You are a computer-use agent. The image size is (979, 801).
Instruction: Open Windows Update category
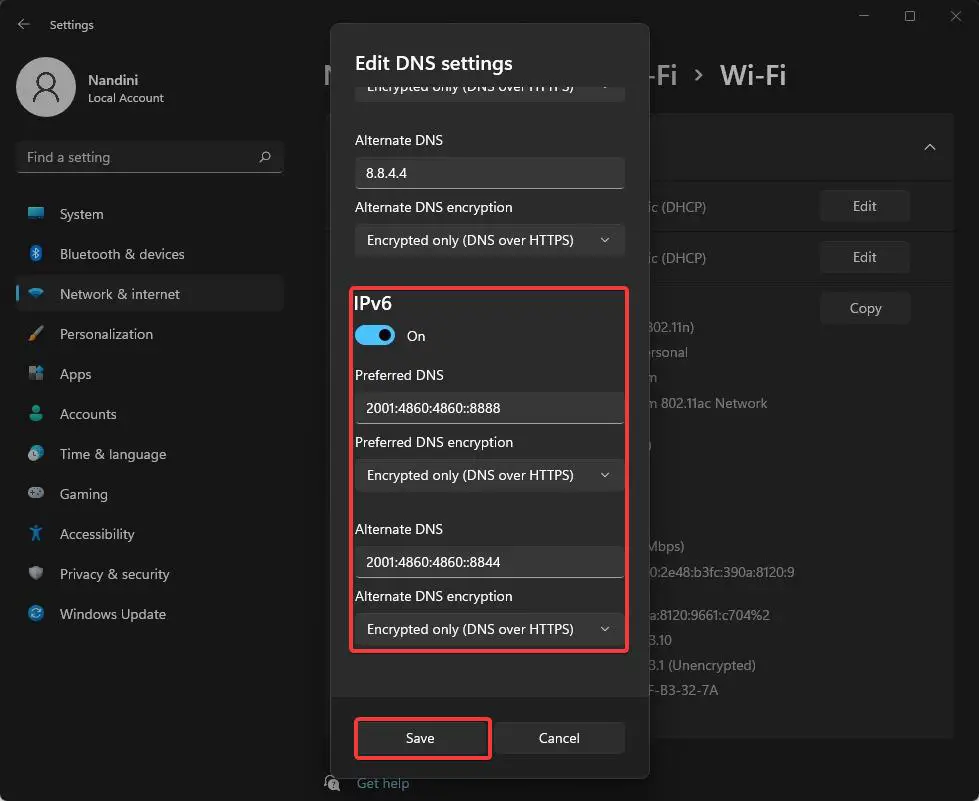pyautogui.click(x=150, y=614)
